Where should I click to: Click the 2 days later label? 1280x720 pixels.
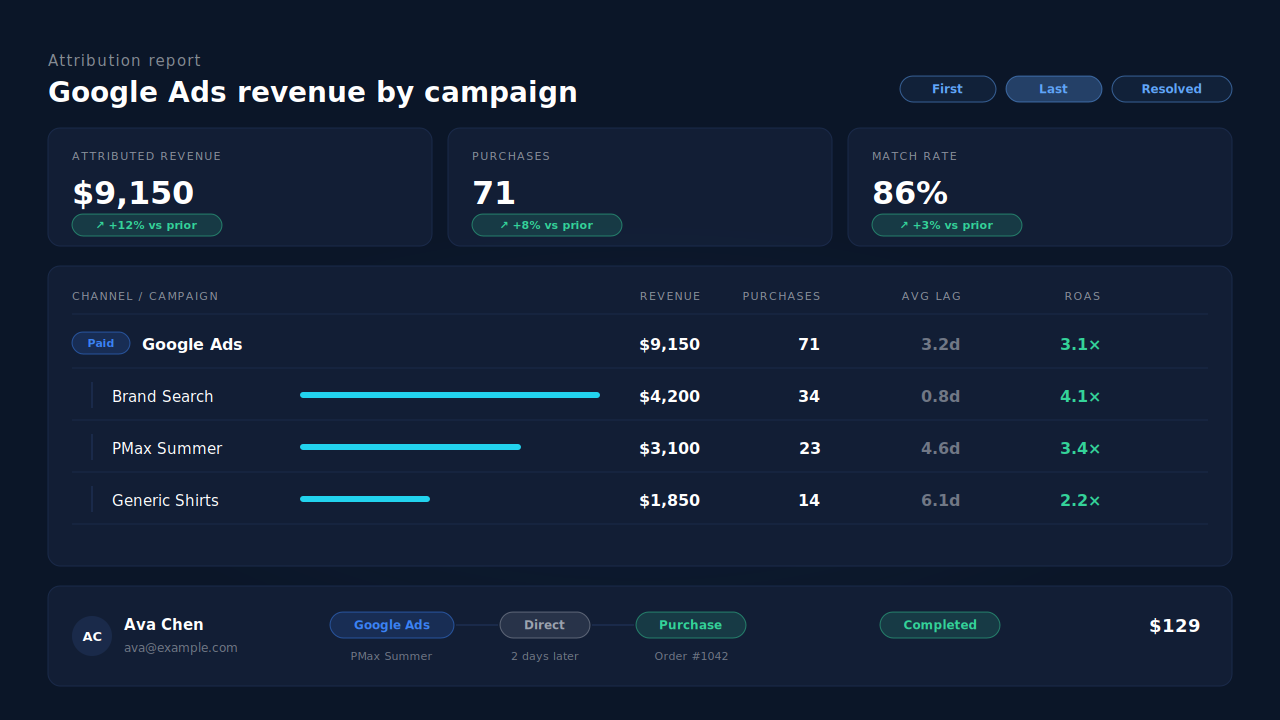click(x=545, y=656)
